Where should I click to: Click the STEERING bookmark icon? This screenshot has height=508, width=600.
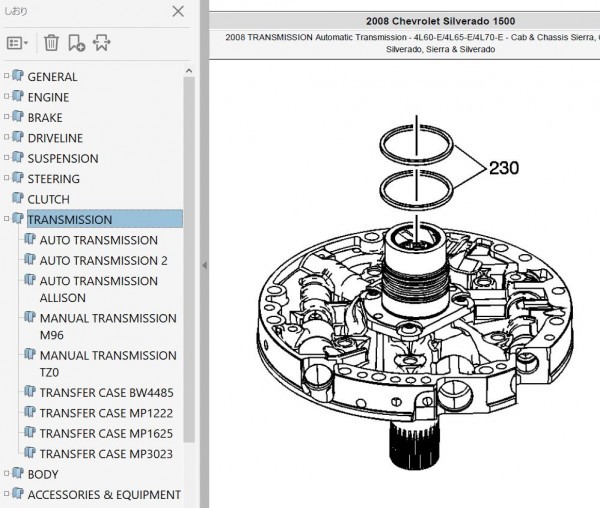[x=18, y=177]
